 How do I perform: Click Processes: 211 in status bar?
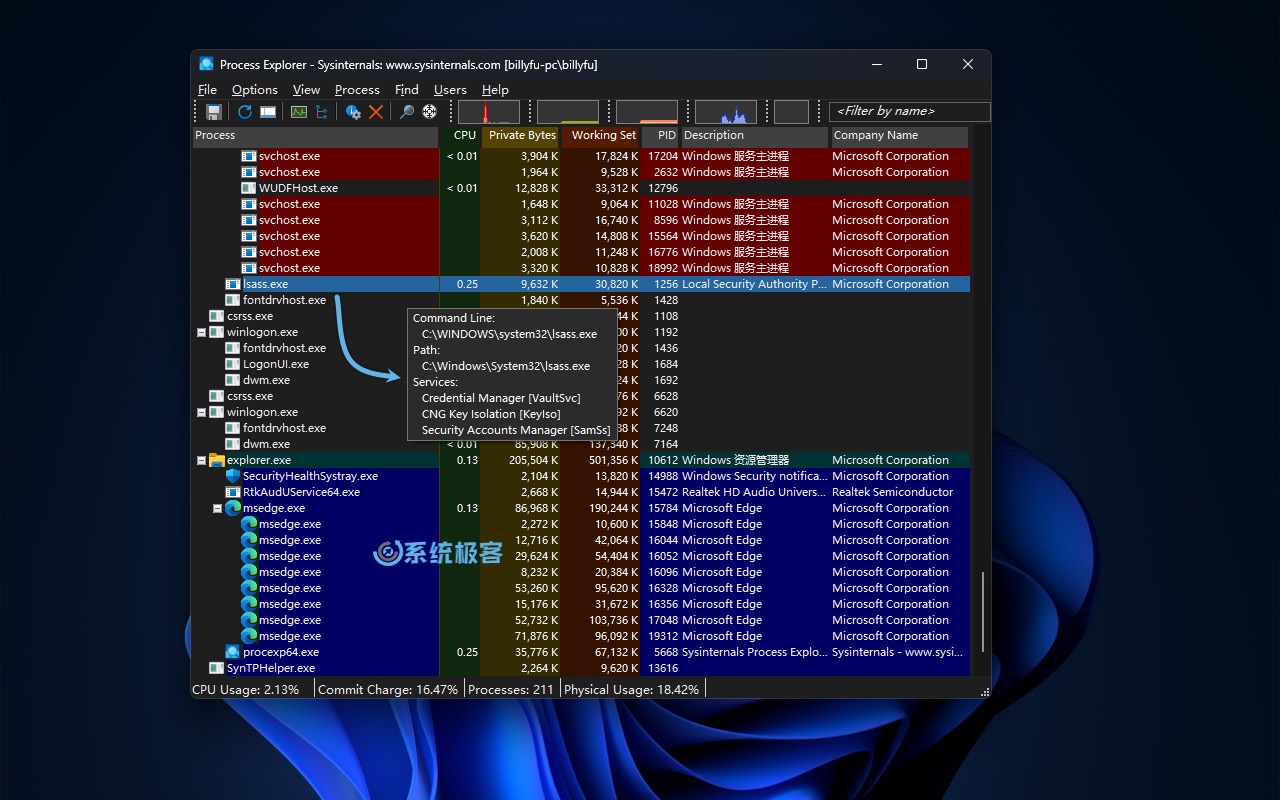(x=511, y=689)
